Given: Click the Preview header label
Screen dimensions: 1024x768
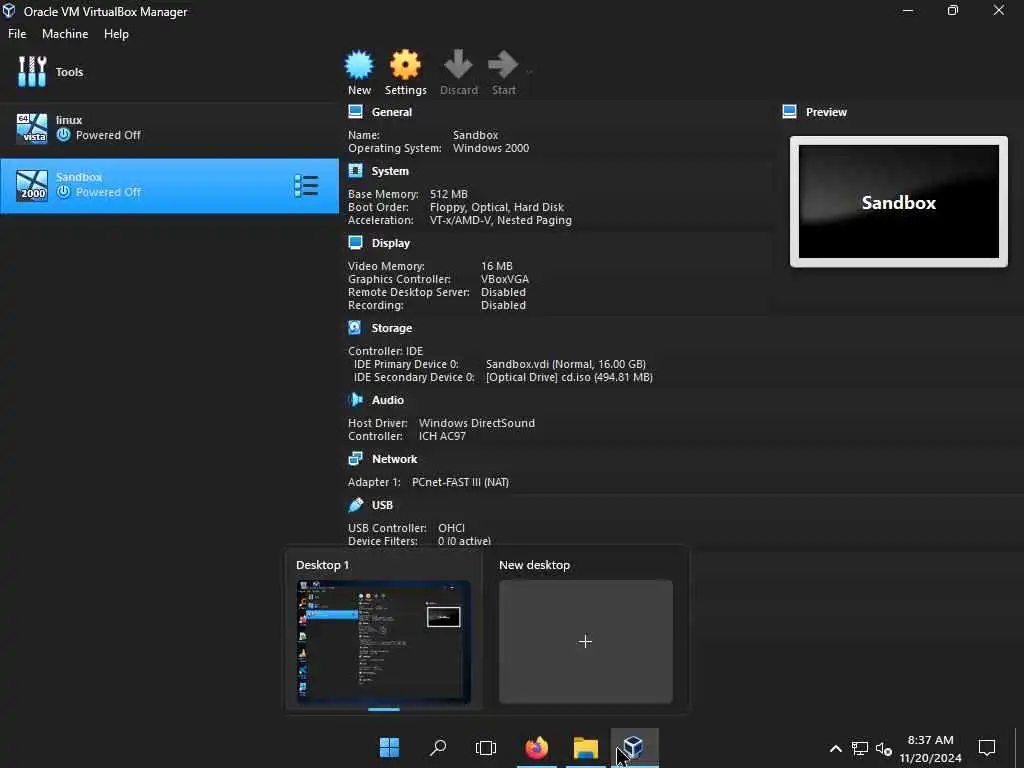Looking at the screenshot, I should (x=826, y=112).
